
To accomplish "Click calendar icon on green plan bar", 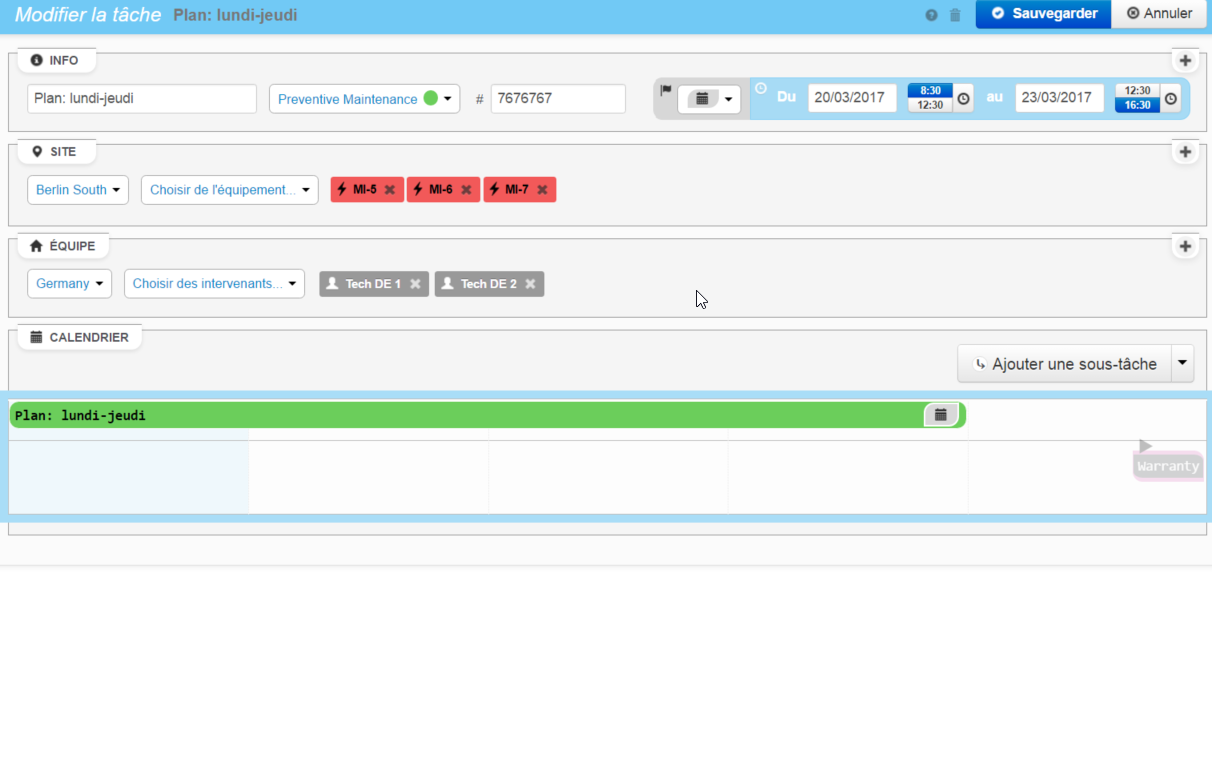I will (940, 414).
